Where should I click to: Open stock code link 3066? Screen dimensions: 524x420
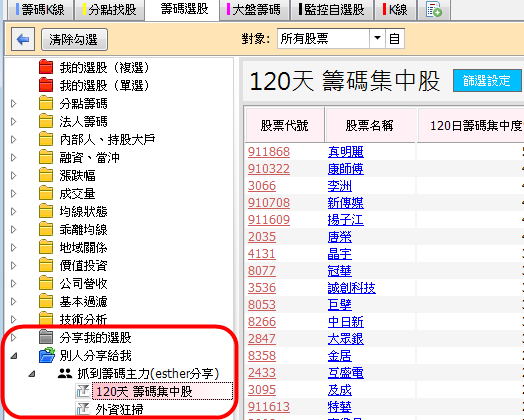click(262, 186)
